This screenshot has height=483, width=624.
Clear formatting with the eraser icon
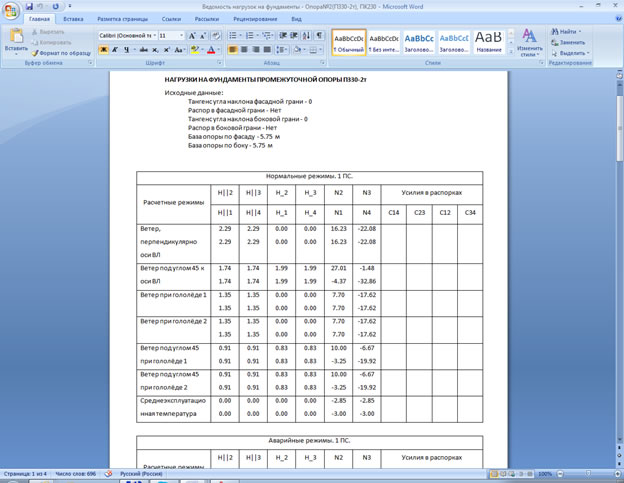pyautogui.click(x=216, y=36)
